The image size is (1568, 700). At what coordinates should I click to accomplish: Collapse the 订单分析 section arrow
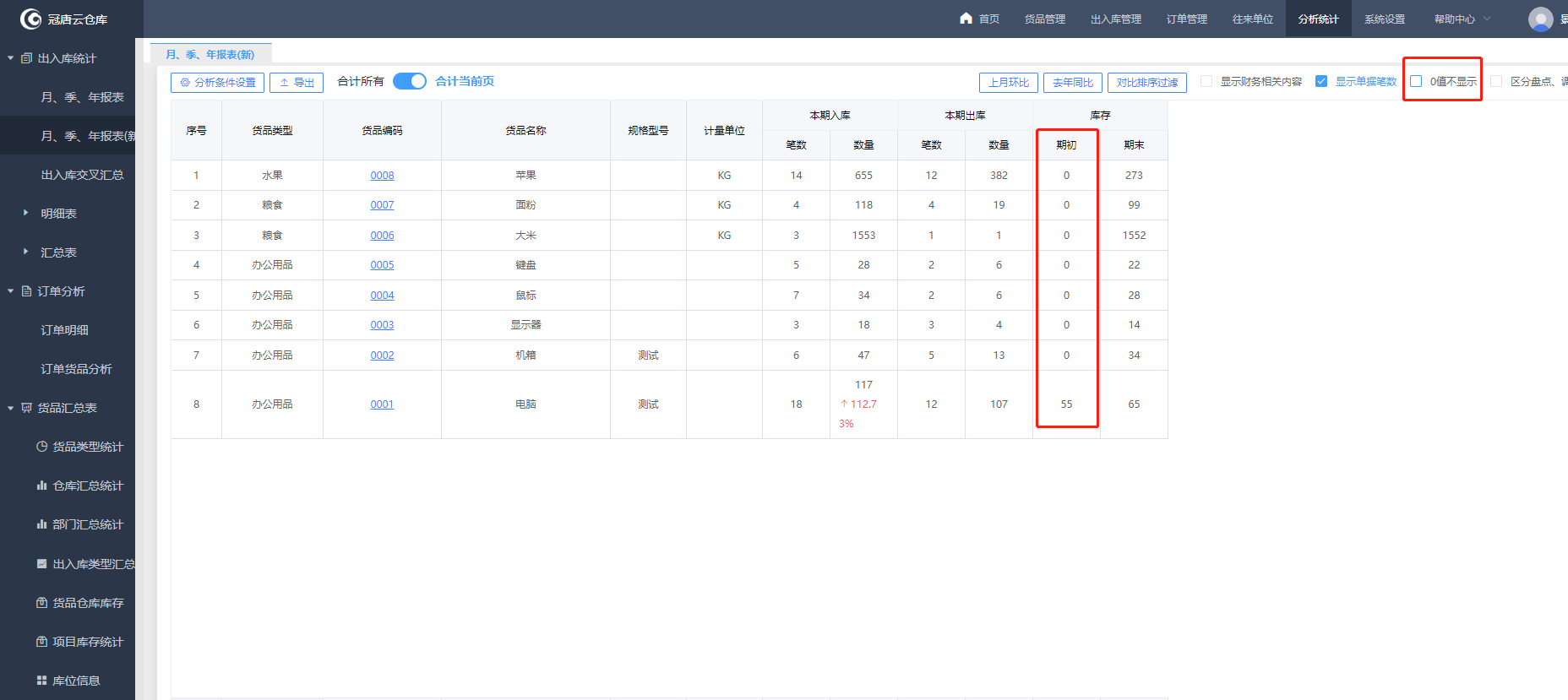point(10,291)
